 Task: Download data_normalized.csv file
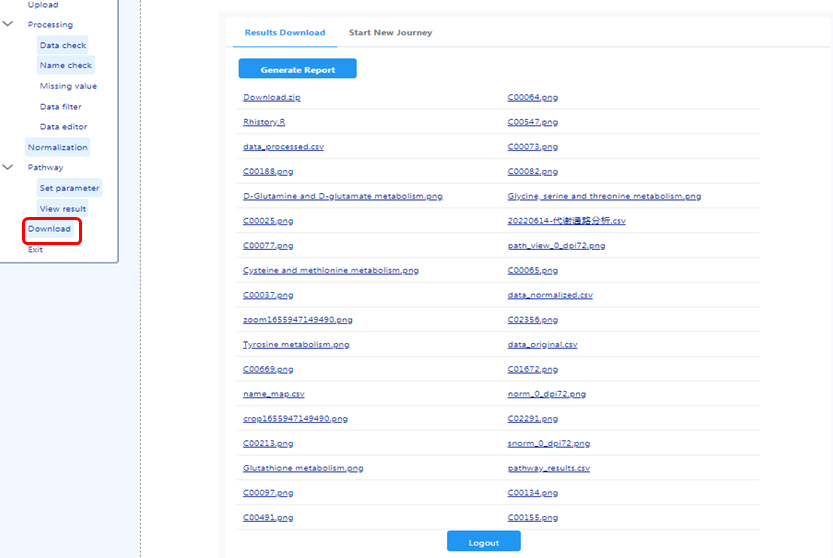point(550,295)
